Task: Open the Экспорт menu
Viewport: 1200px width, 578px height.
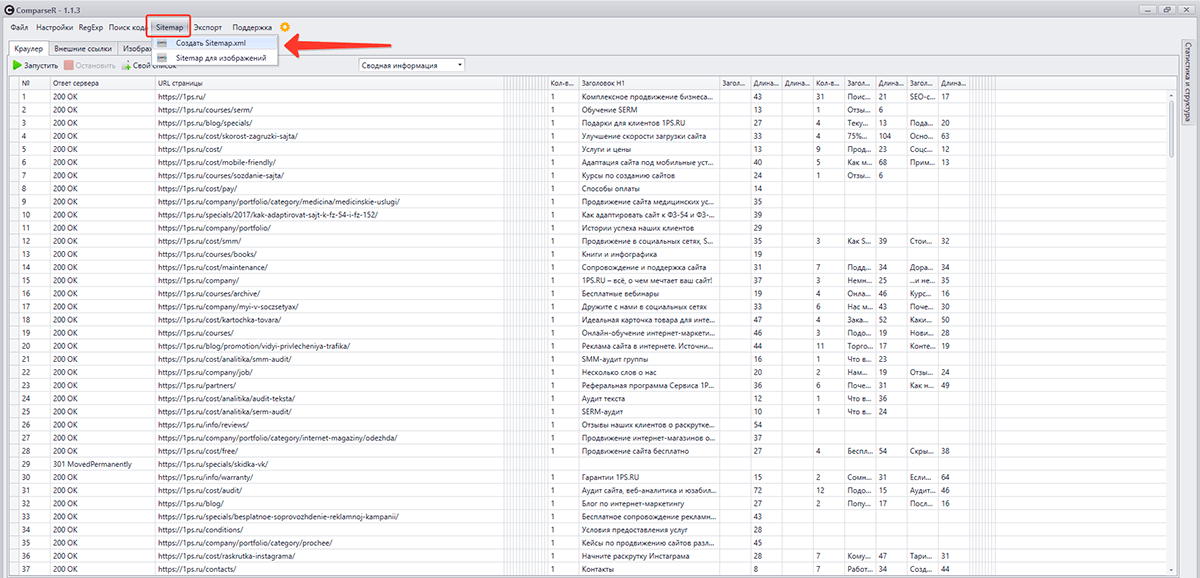Action: tap(207, 27)
